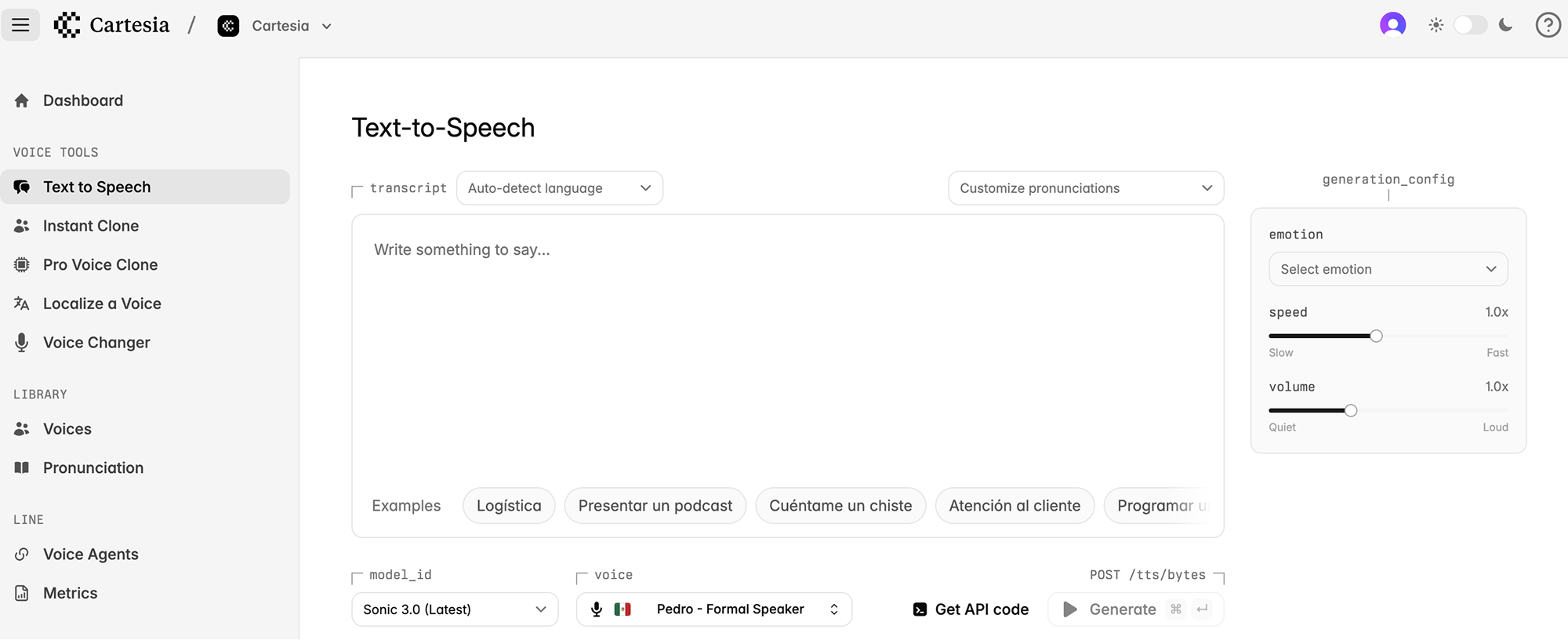
Task: Open the Pedro - Formal Speaker voice selector
Action: 714,609
